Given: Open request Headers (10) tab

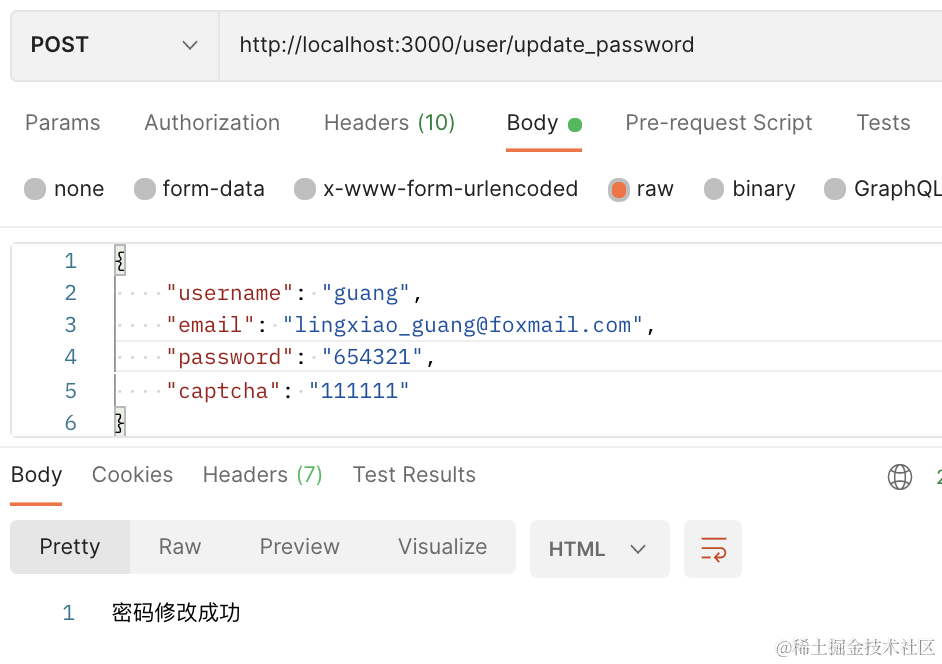Looking at the screenshot, I should pyautogui.click(x=389, y=123).
